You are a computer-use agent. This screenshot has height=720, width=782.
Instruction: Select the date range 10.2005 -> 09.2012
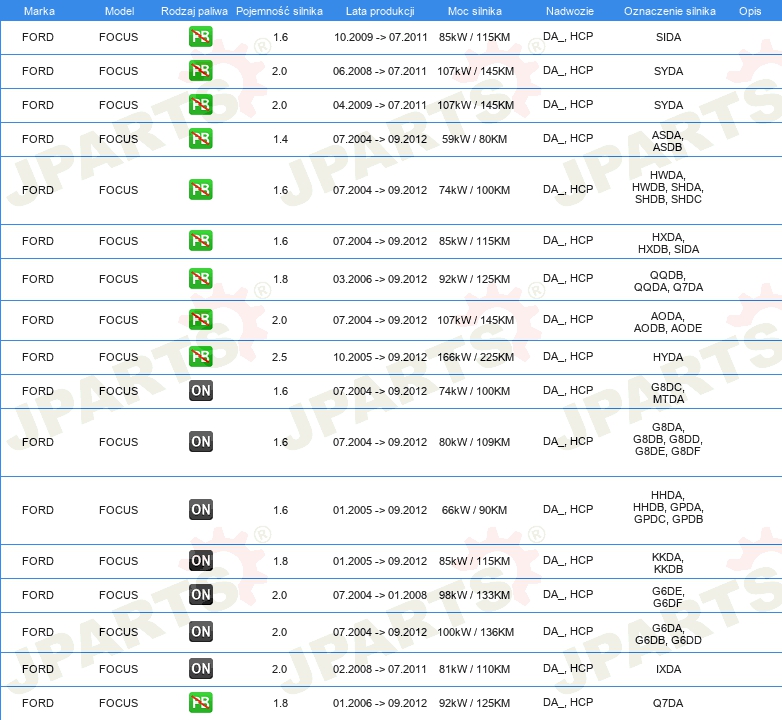(x=381, y=357)
